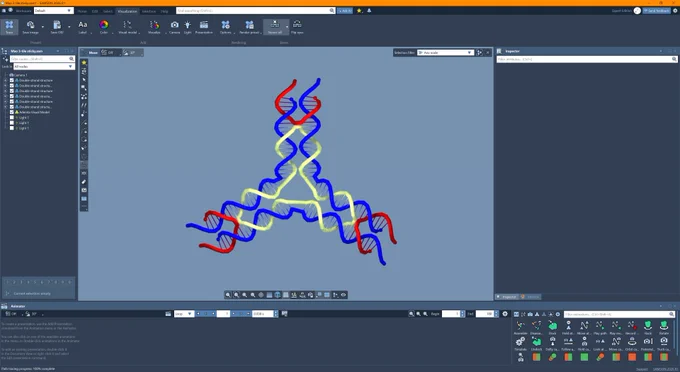Click the eye icon in bottom viewport toolbar
Screen dimensions: 680x372
coord(343,295)
